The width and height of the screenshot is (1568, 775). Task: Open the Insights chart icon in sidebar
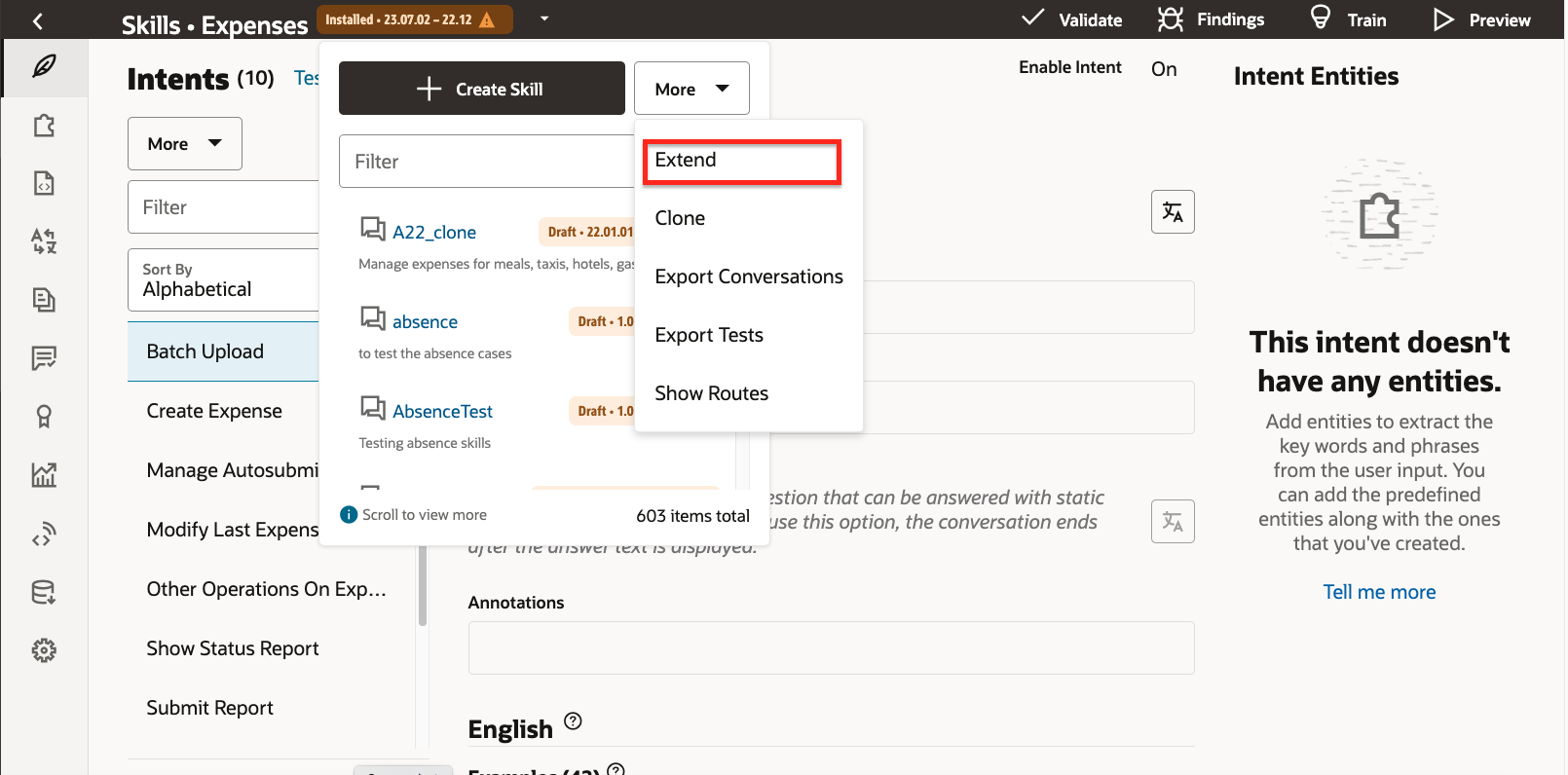(x=44, y=475)
